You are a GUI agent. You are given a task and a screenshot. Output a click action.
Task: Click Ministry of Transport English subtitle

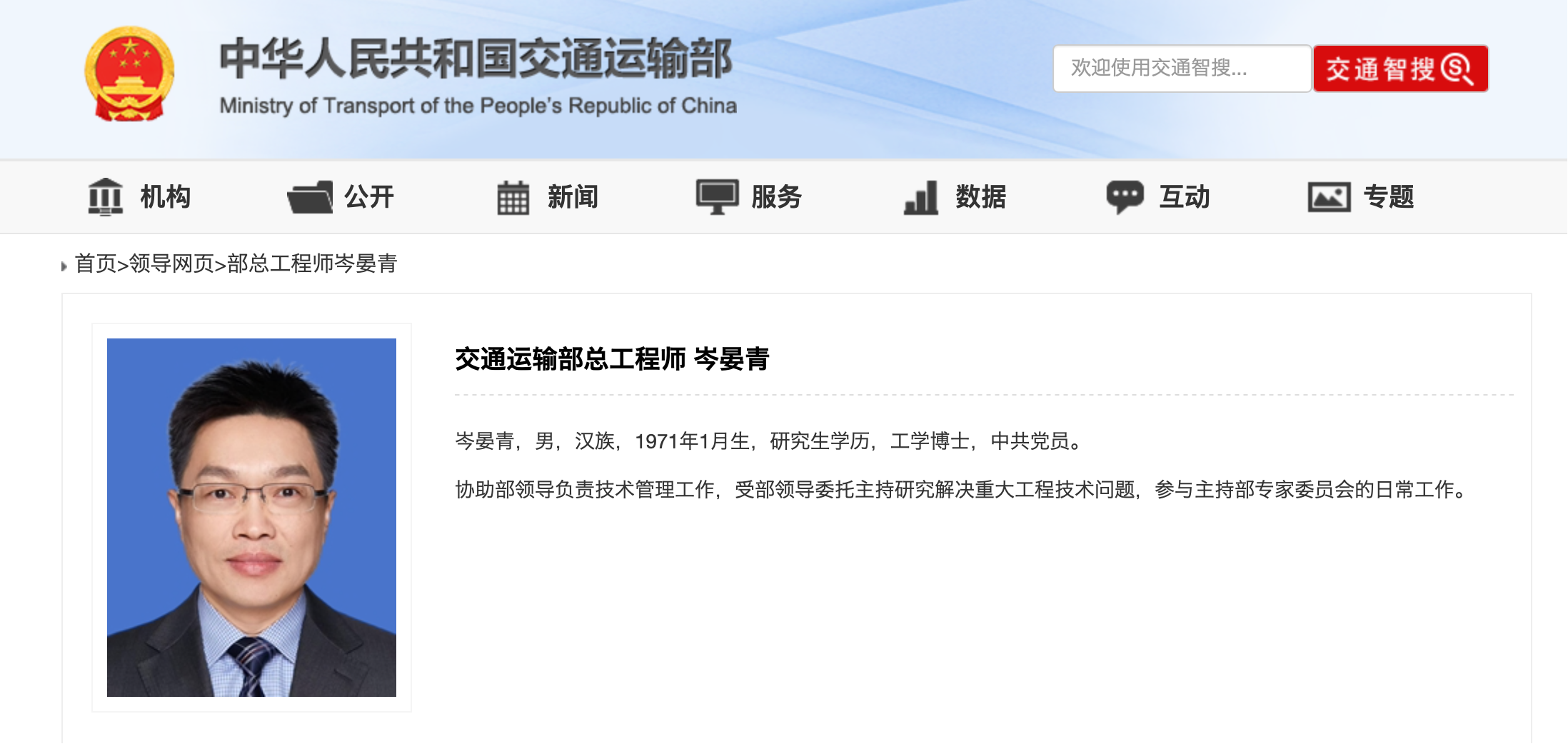478,106
